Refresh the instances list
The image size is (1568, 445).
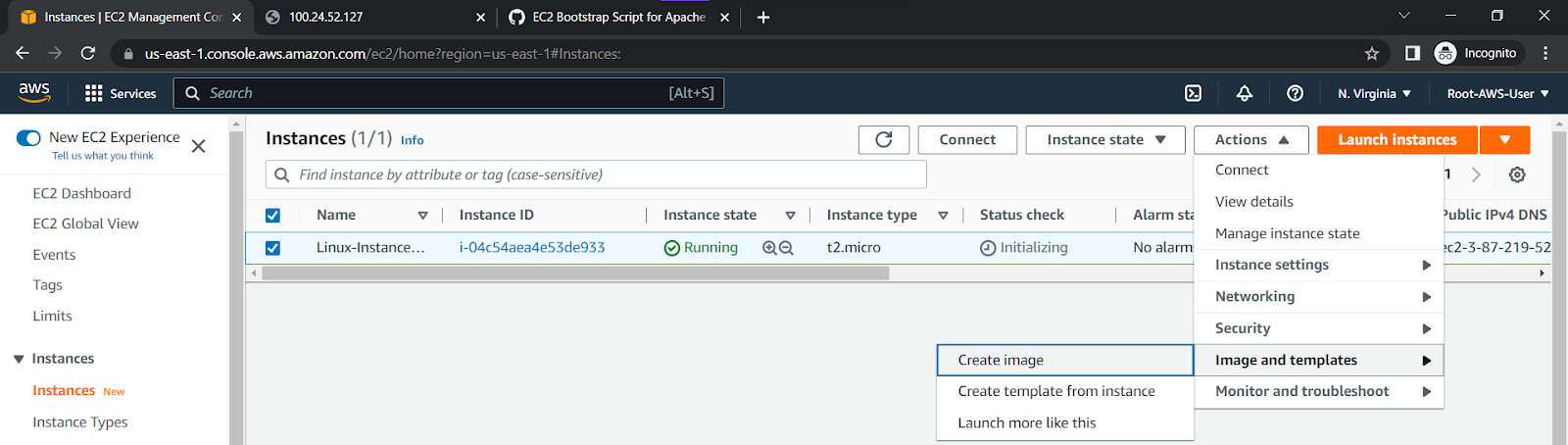coord(884,139)
